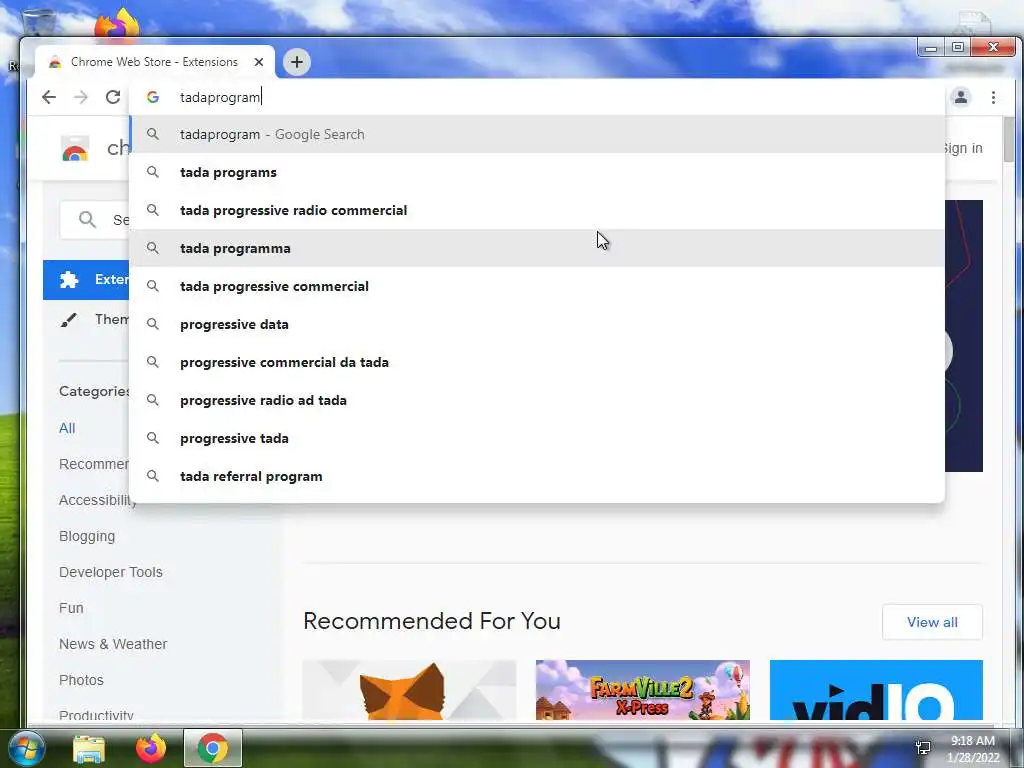
Task: Open the Extensions section with puzzle icon
Action: point(86,280)
